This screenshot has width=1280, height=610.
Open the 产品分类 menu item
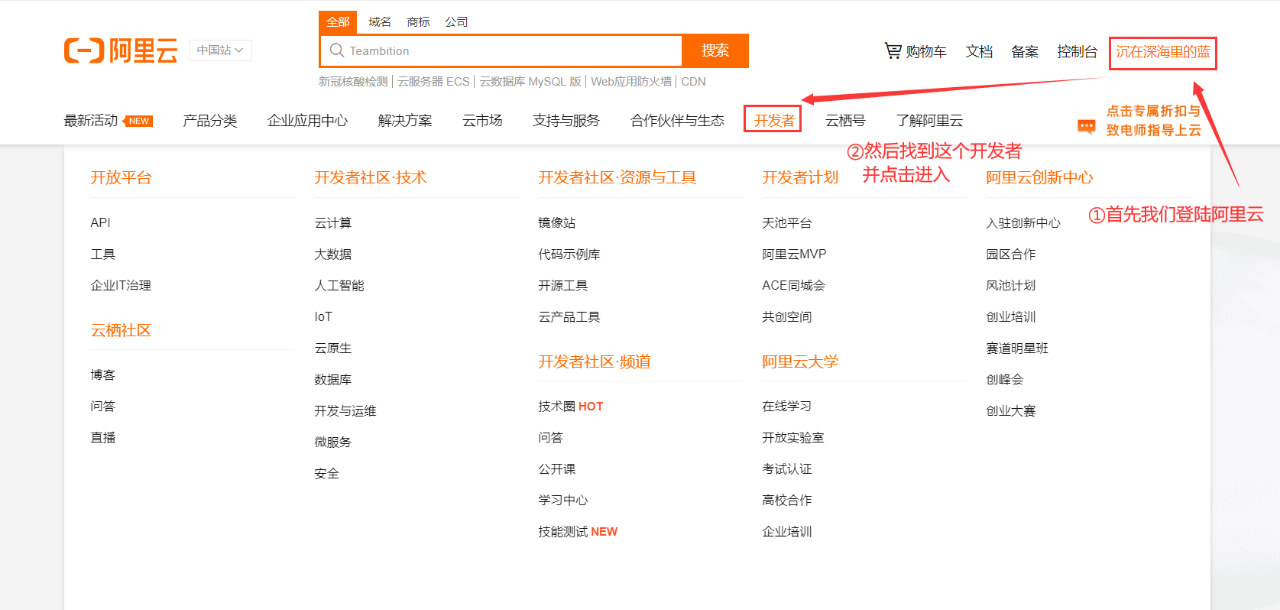(x=210, y=121)
